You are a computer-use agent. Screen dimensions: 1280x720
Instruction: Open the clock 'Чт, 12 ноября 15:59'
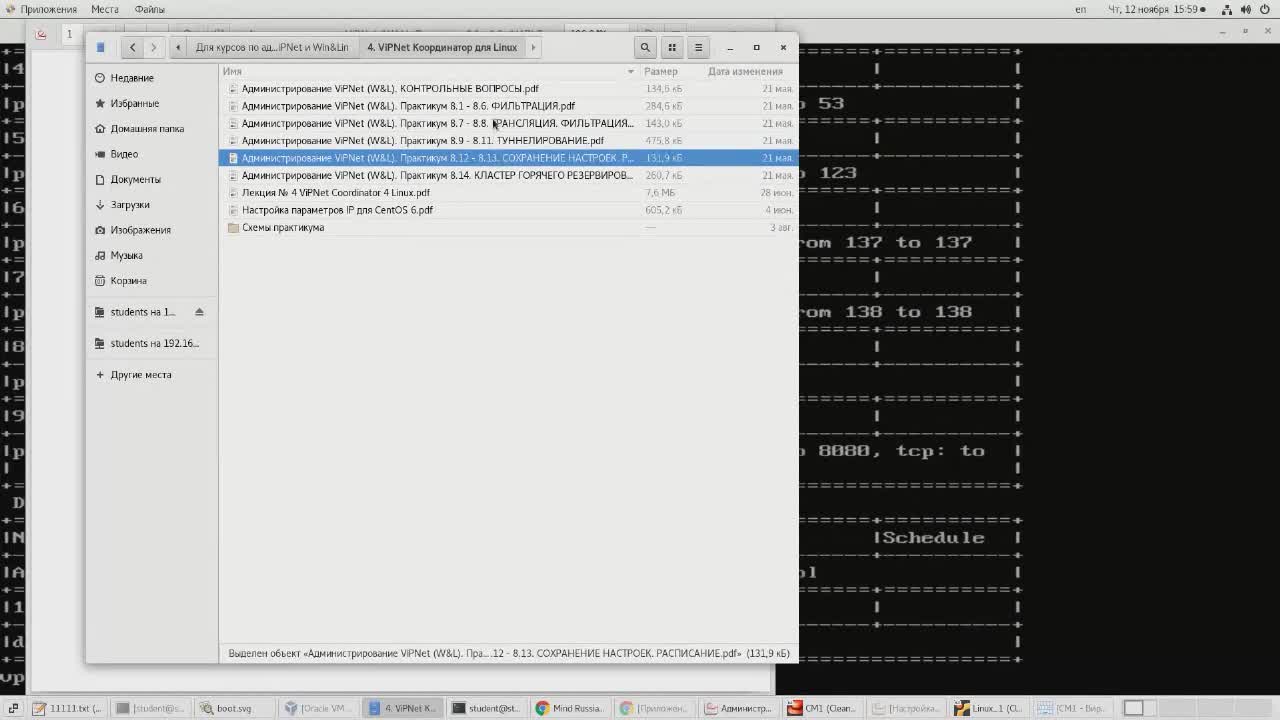tap(1156, 9)
